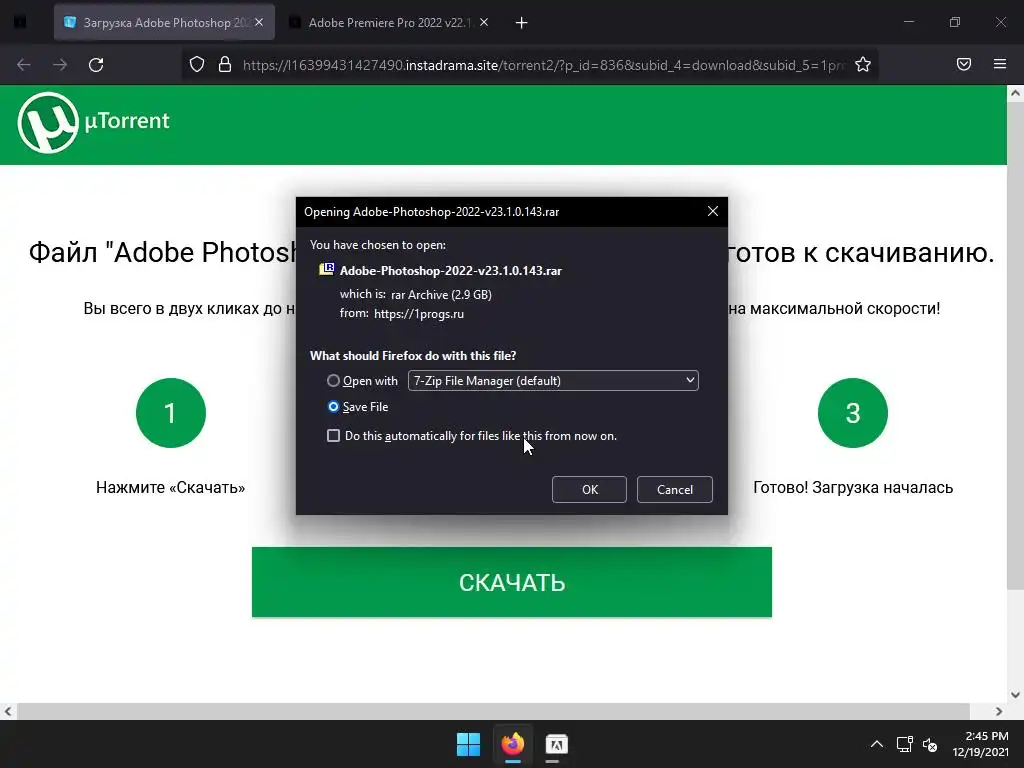Show hidden system tray icons chevron
The width and height of the screenshot is (1024, 768).
877,744
